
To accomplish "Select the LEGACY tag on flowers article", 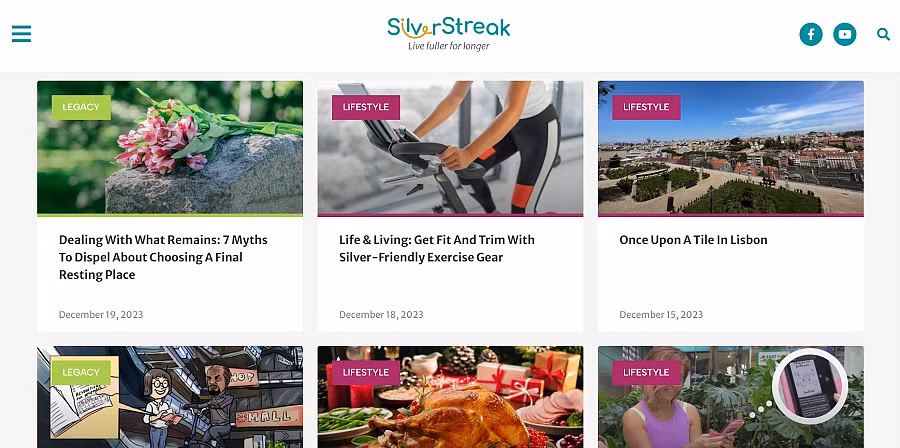I will pyautogui.click(x=81, y=107).
